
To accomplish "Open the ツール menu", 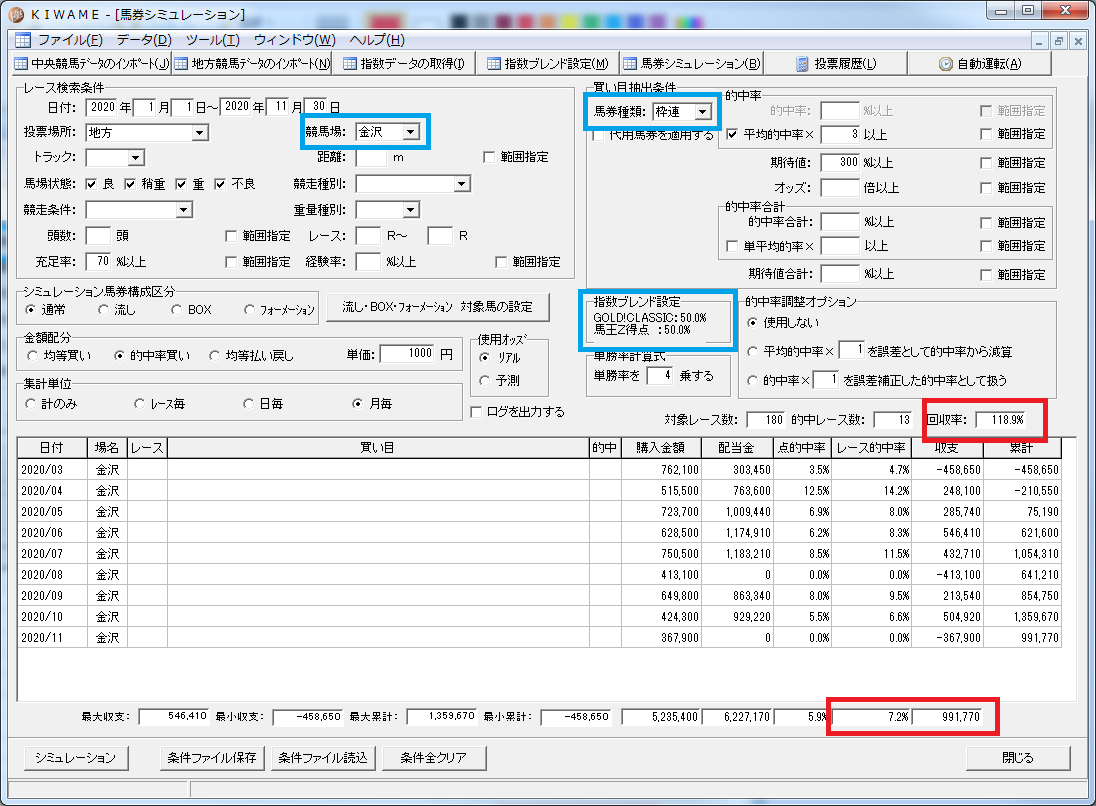I will pos(212,40).
